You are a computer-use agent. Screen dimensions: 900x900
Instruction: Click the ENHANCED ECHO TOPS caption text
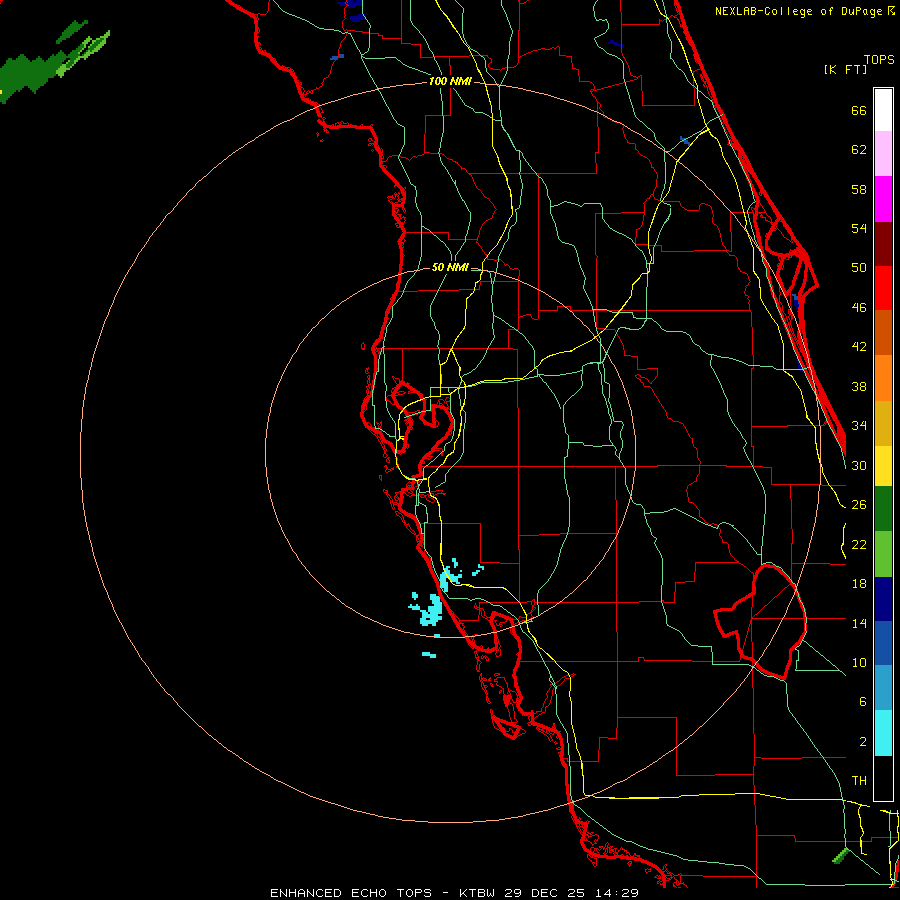click(351, 893)
